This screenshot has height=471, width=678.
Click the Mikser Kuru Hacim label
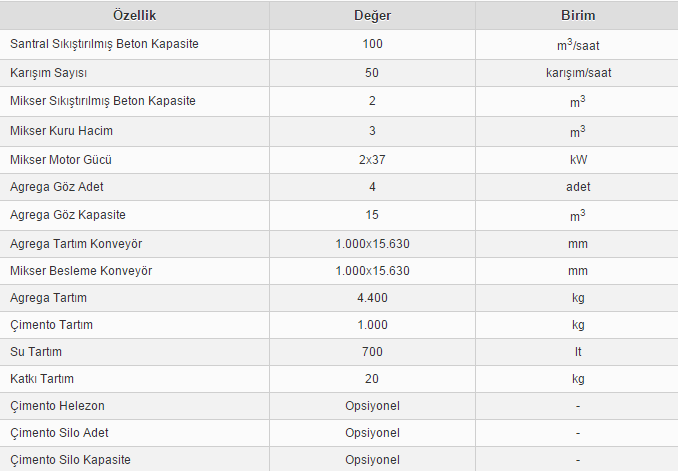(65, 131)
